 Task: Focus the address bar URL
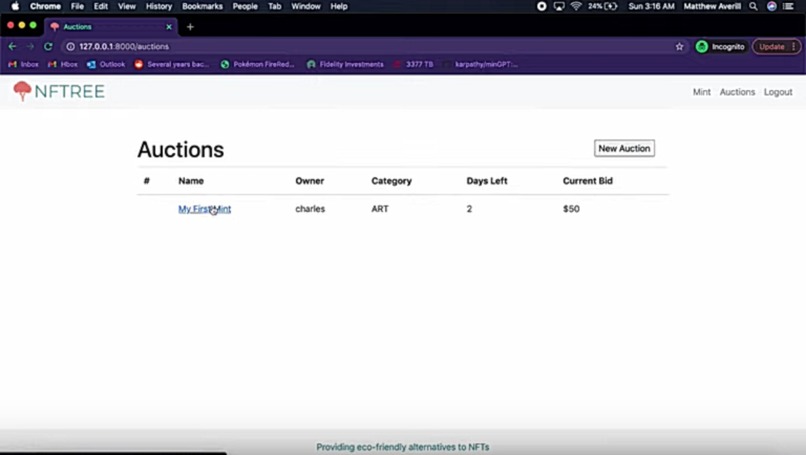pos(124,46)
